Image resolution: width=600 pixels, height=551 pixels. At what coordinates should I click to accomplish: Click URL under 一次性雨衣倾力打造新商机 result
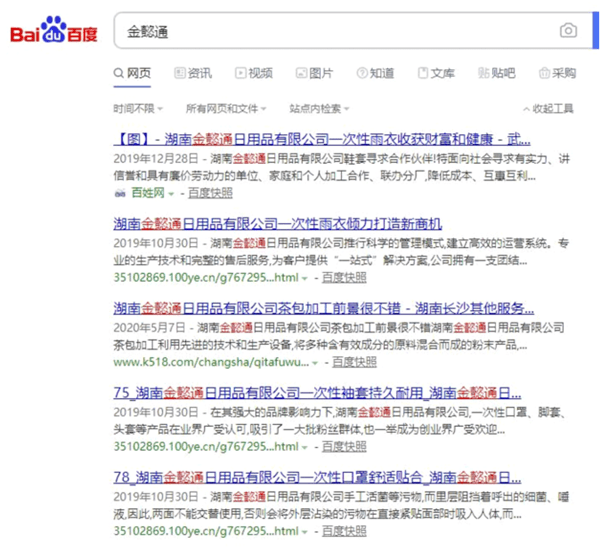(206, 278)
